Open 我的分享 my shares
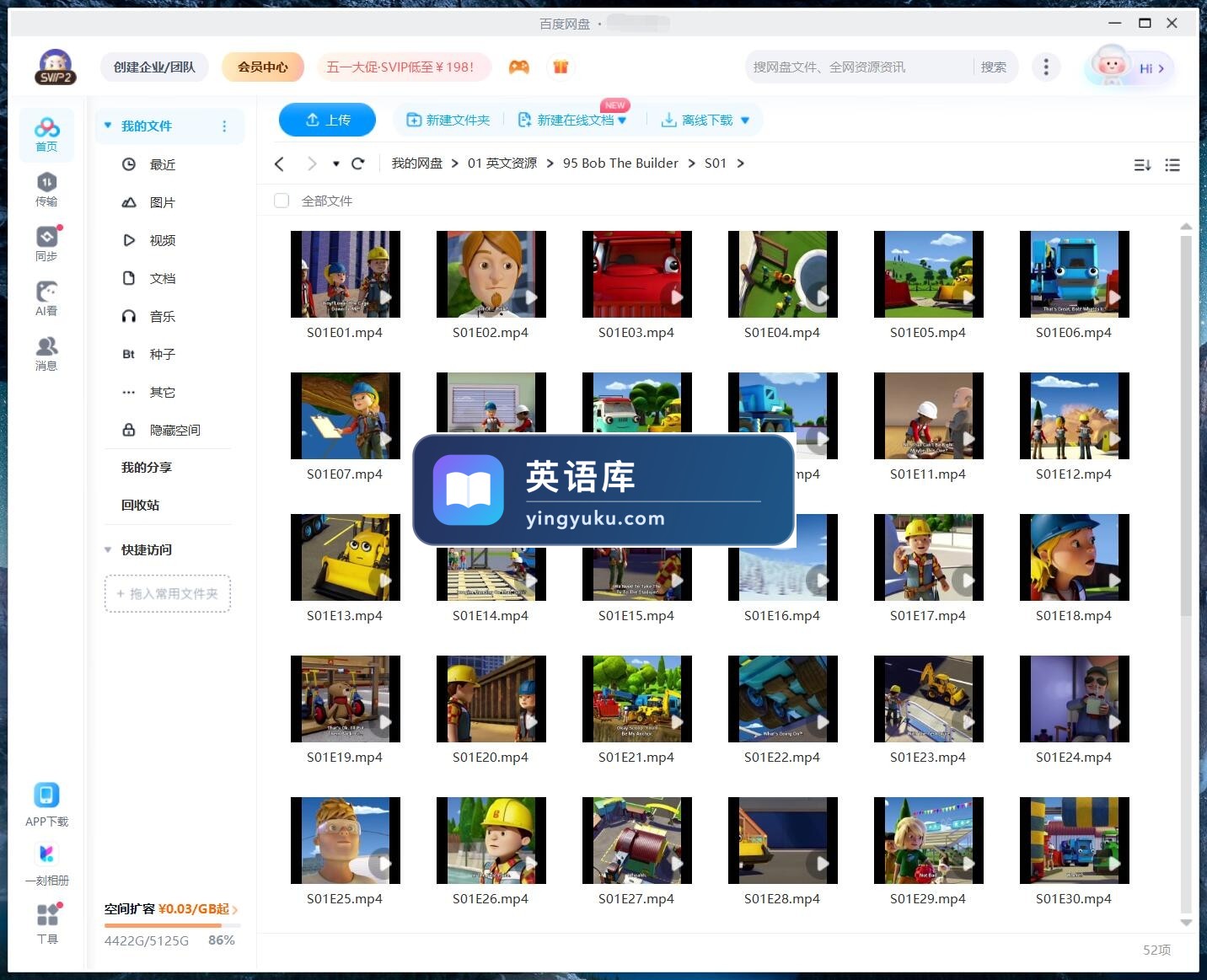 pyautogui.click(x=147, y=467)
